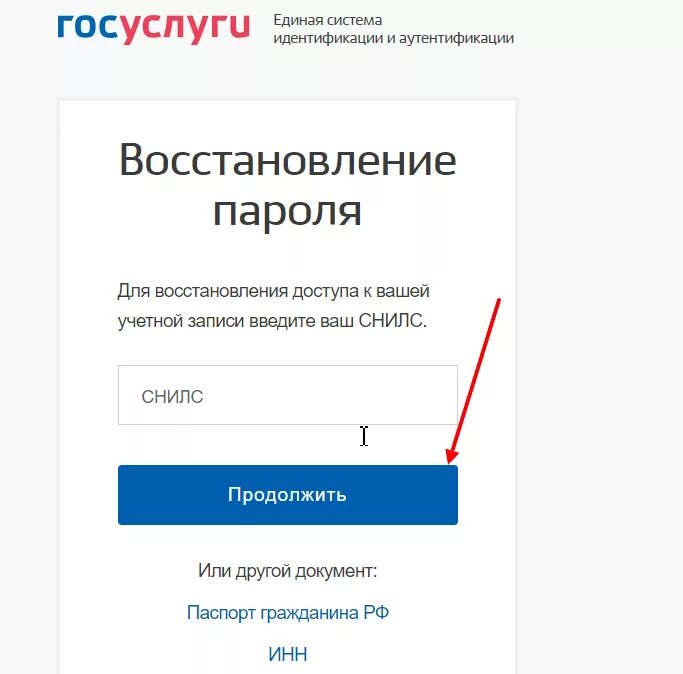The width and height of the screenshot is (683, 674).
Task: Switch recovery document to ИНН
Action: coord(287,654)
